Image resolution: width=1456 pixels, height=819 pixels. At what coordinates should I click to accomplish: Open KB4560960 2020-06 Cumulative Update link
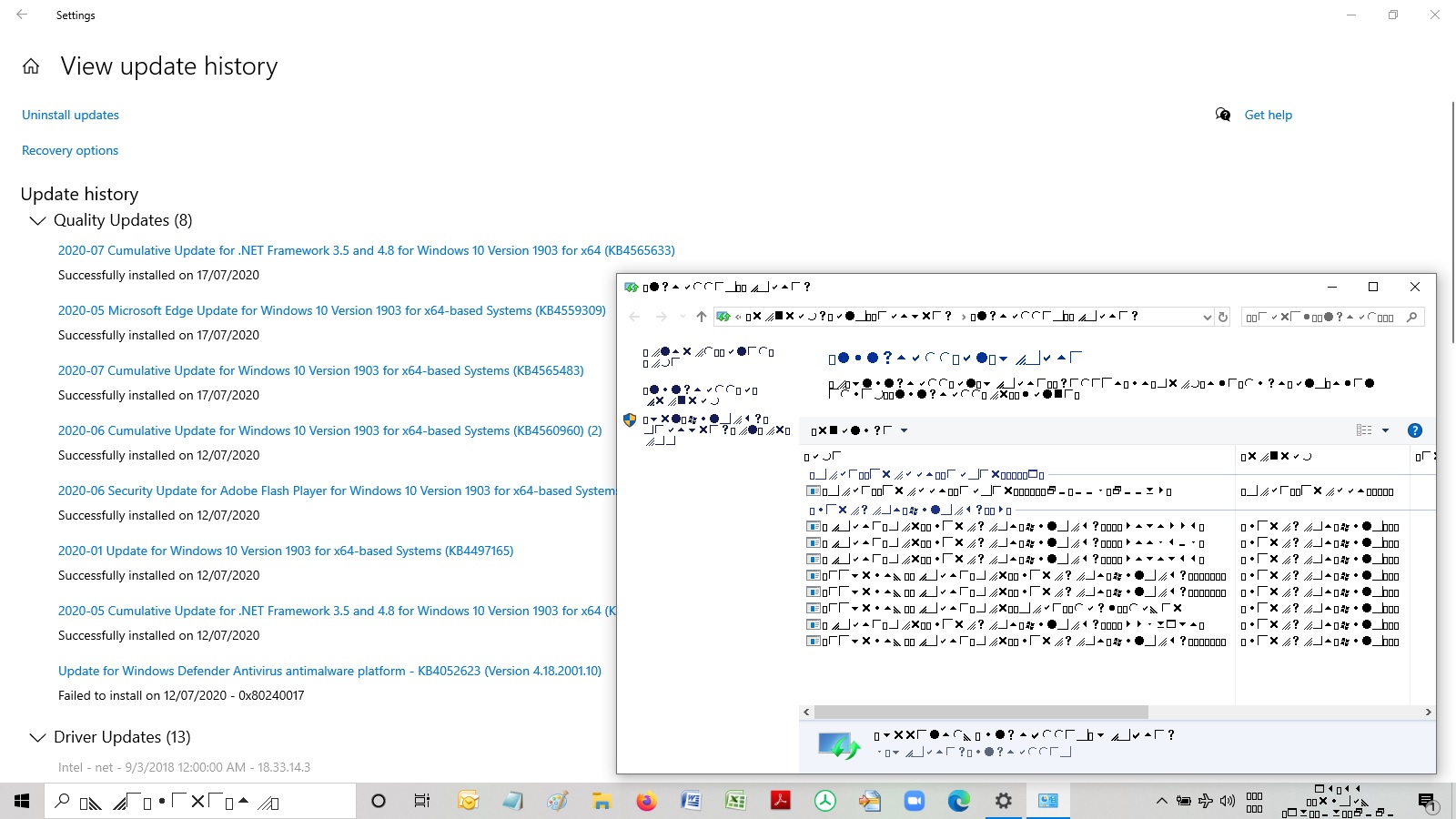pyautogui.click(x=330, y=430)
